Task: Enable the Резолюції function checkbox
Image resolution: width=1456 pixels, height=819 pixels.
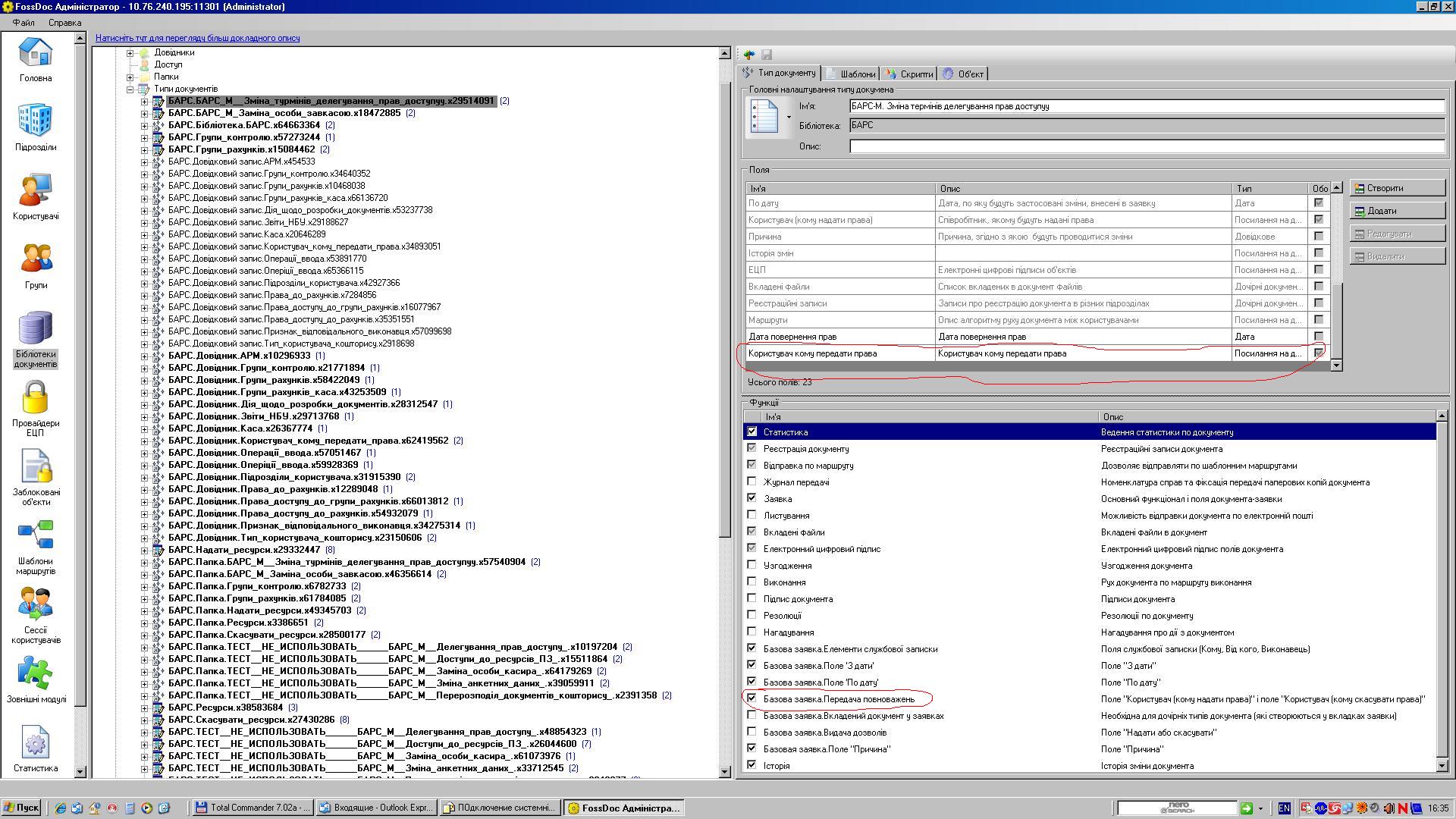Action: point(752,615)
